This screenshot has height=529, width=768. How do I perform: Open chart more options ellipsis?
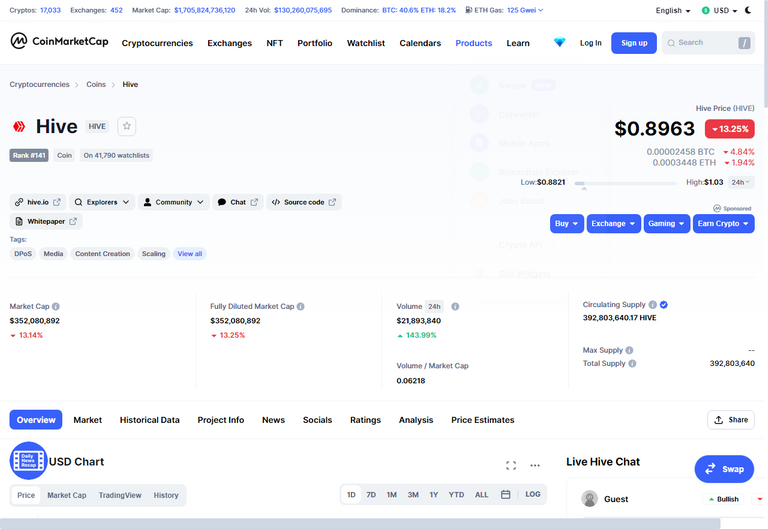[535, 465]
